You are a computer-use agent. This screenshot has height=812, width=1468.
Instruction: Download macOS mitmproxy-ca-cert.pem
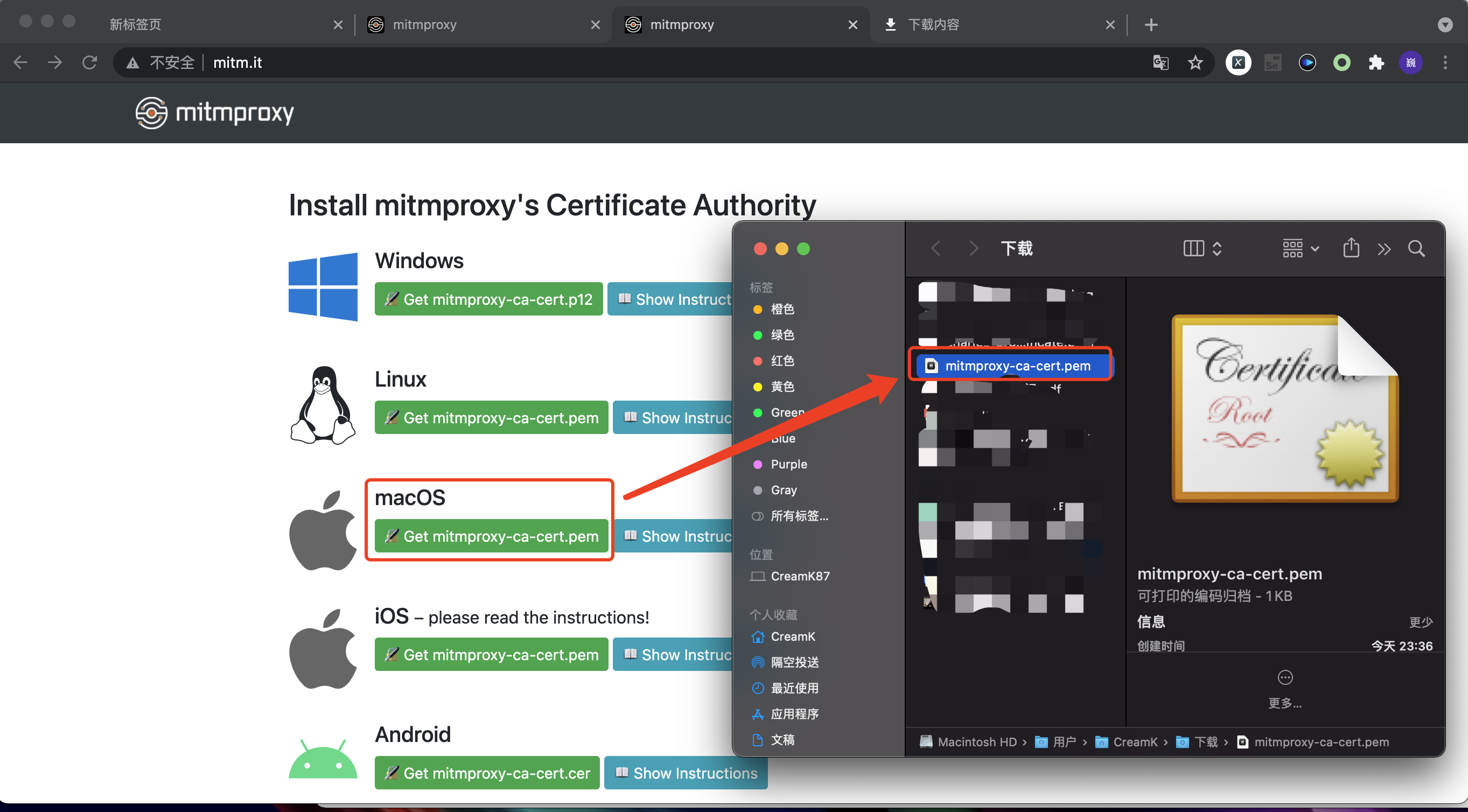[491, 536]
